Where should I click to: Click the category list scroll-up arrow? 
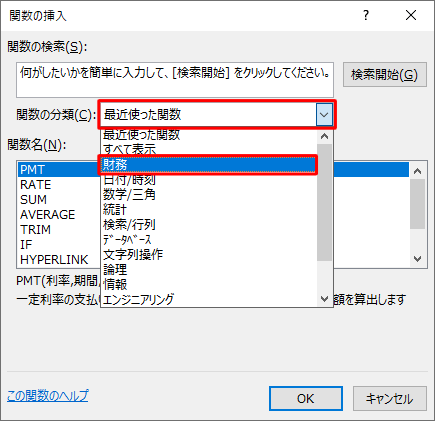pos(324,136)
